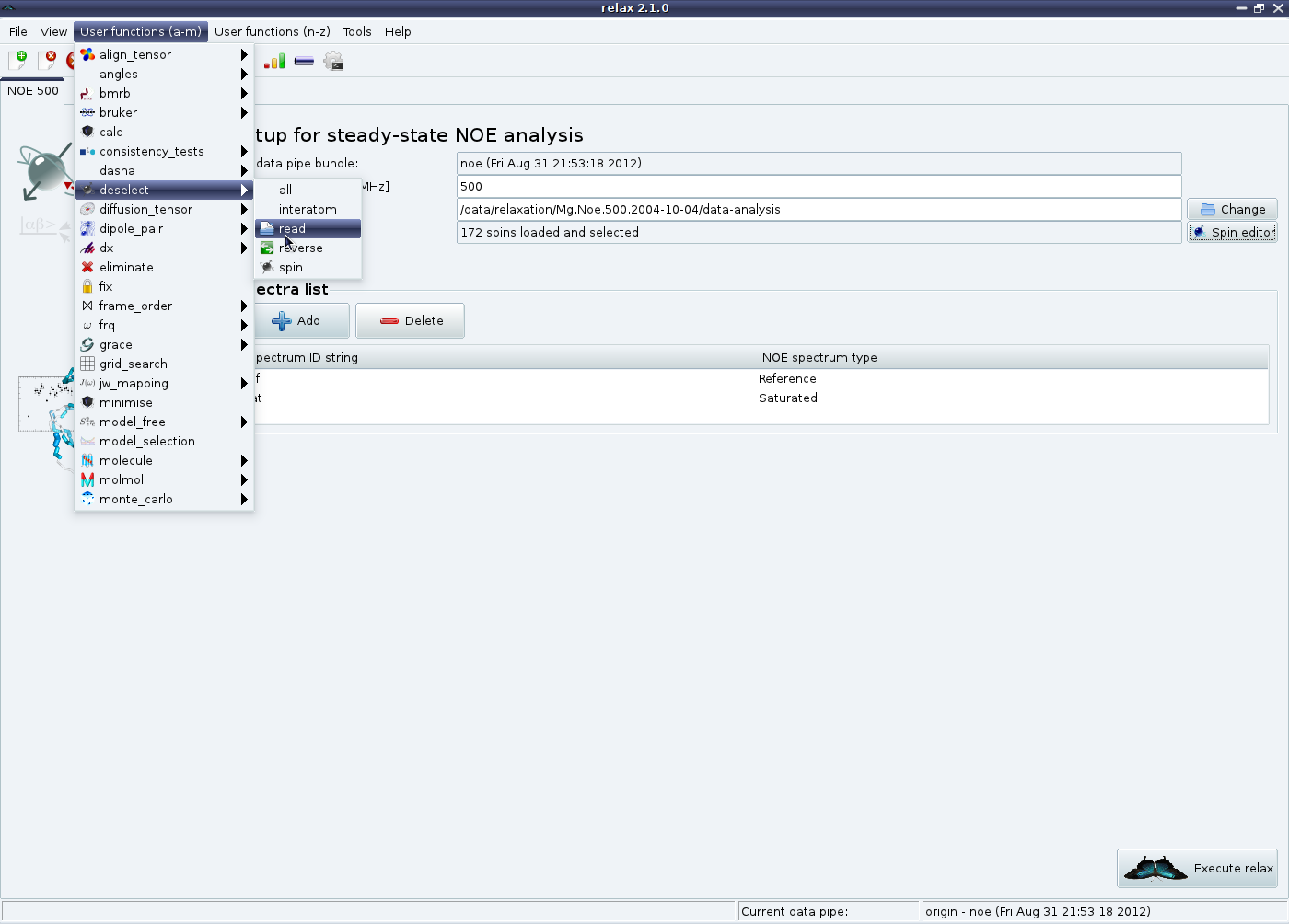Image resolution: width=1289 pixels, height=924 pixels.
Task: Expand the monte_carlo submenu arrow
Action: (x=244, y=500)
